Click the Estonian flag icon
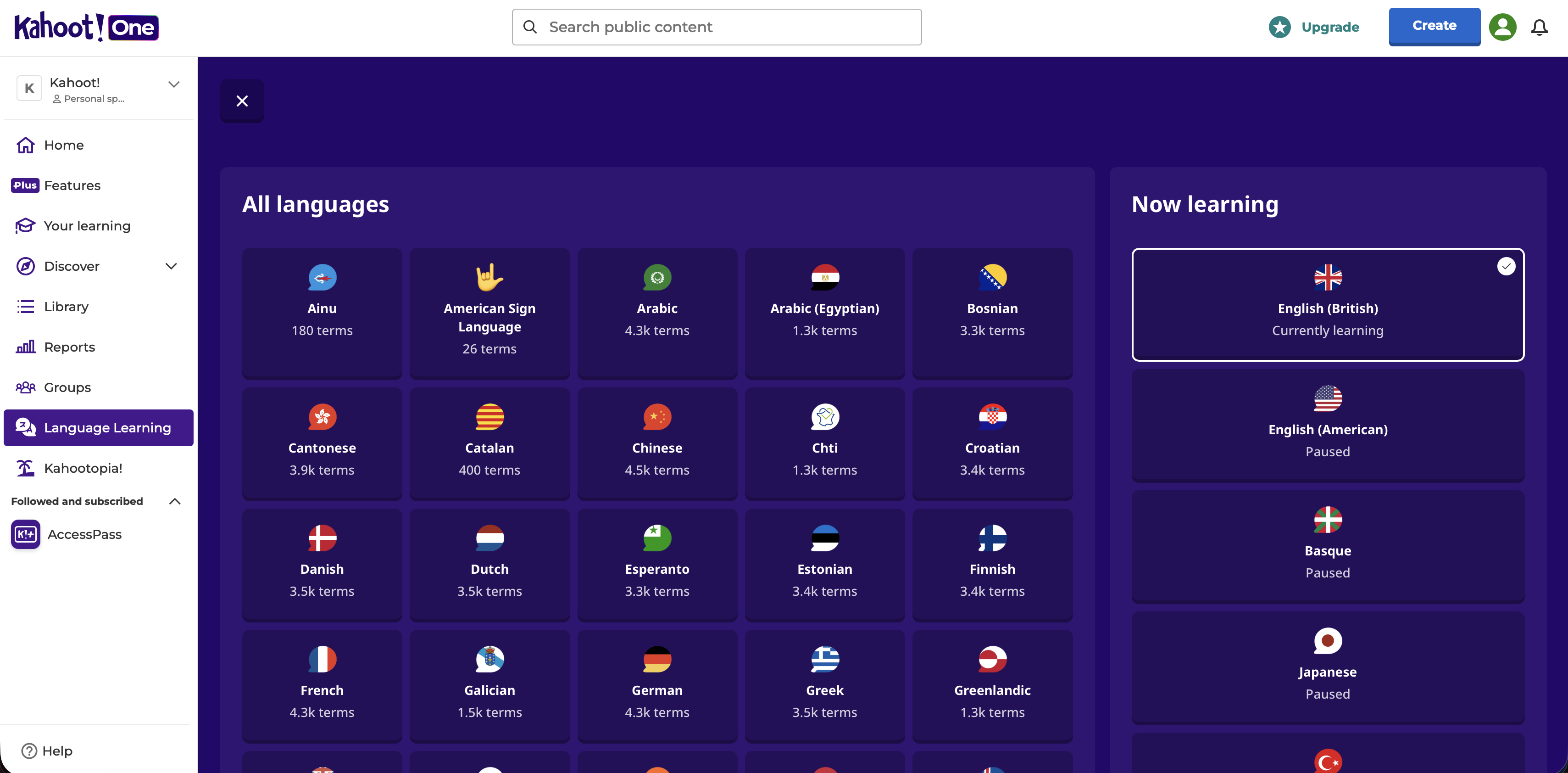Screen dimensions: 1568x773 tap(825, 538)
